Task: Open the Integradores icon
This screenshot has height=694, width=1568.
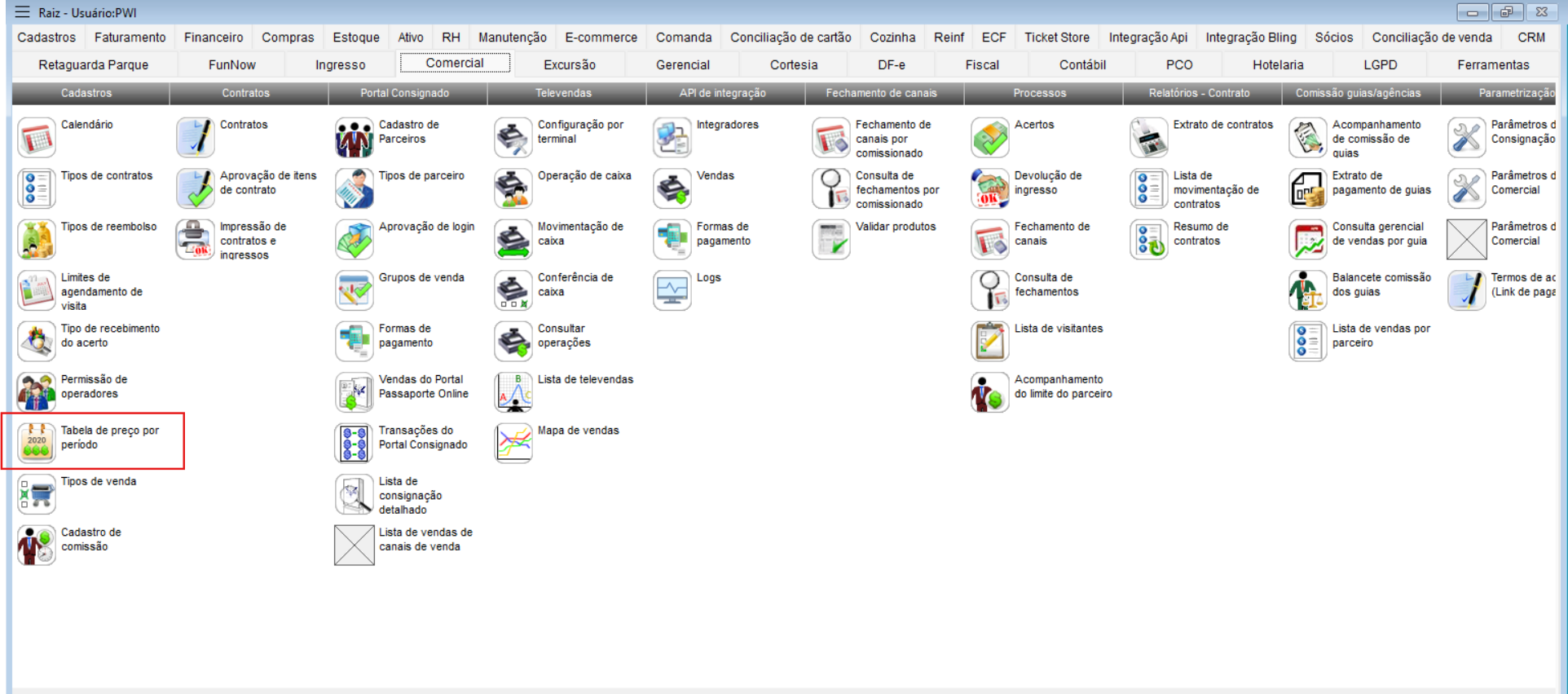Action: coord(672,138)
